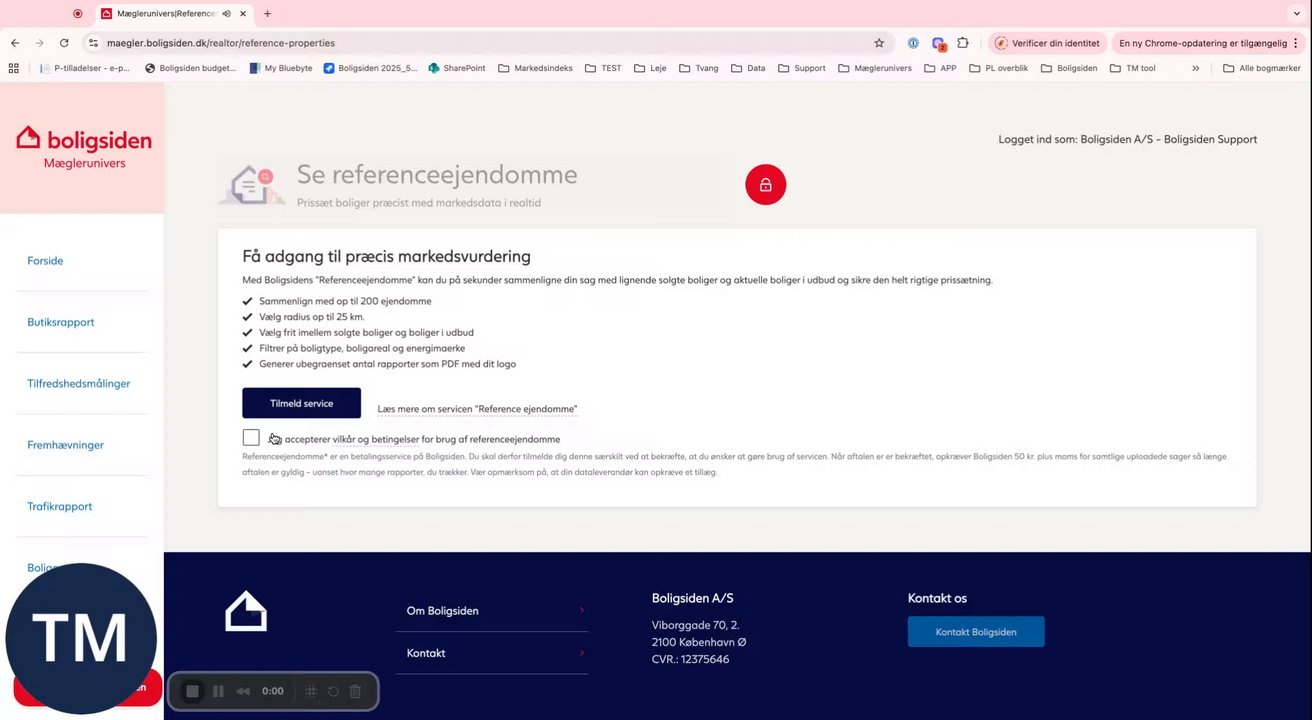Select Fremhævninger in the sidebar
Screen dimensions: 1312x720
click(66, 445)
